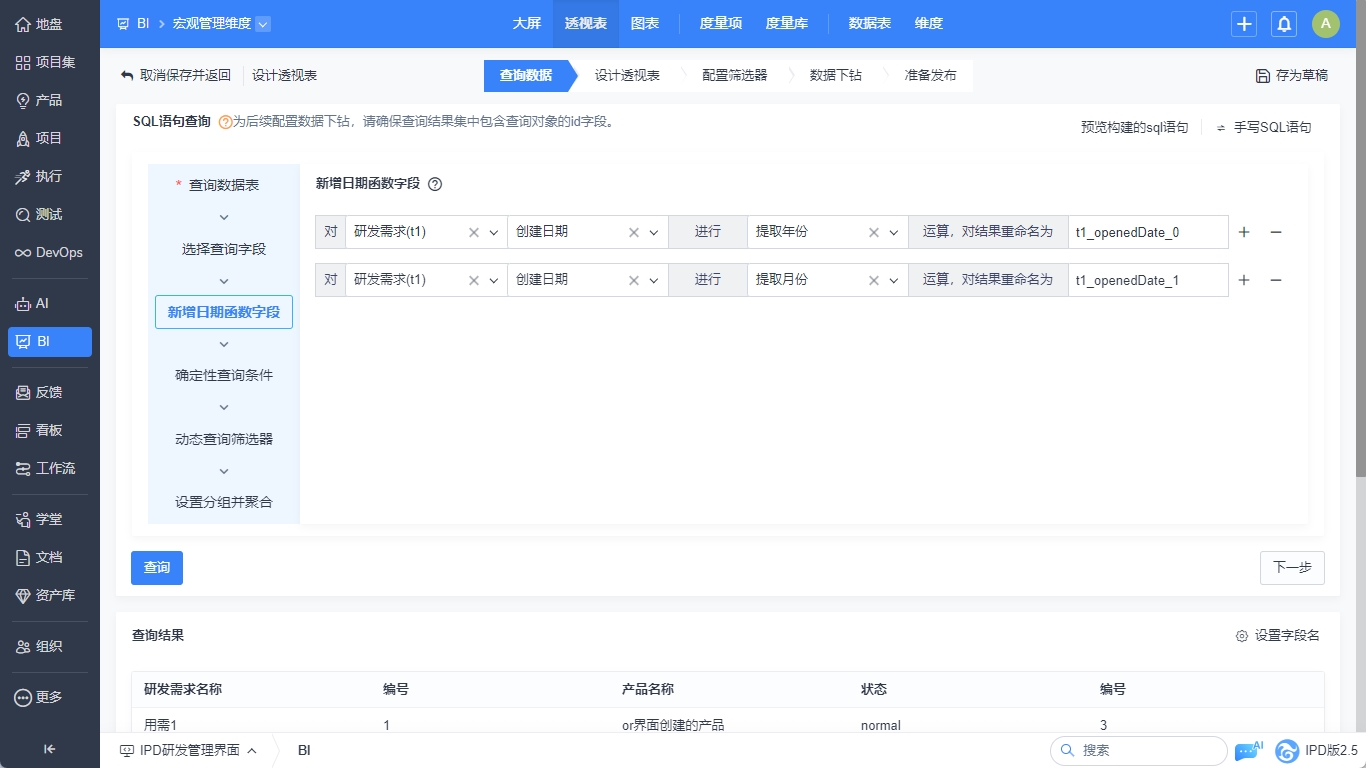Click the blue 查询 button
Screen dimensions: 1366x768
tap(157, 567)
